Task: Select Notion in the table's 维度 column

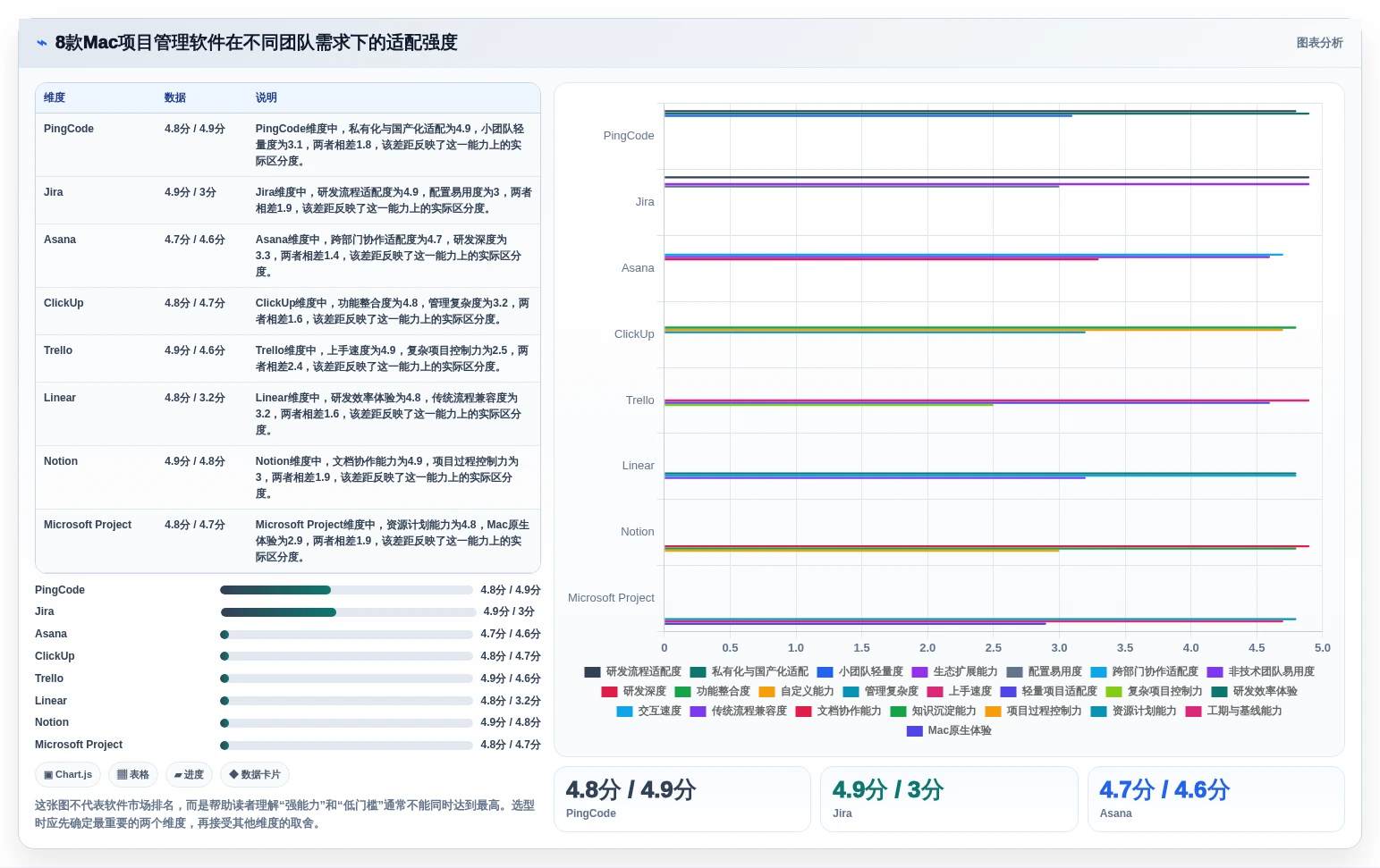Action: (x=61, y=461)
